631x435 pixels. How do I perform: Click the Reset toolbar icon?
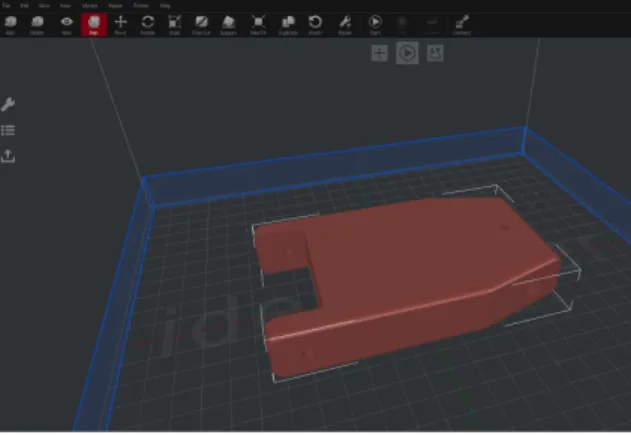[x=315, y=25]
